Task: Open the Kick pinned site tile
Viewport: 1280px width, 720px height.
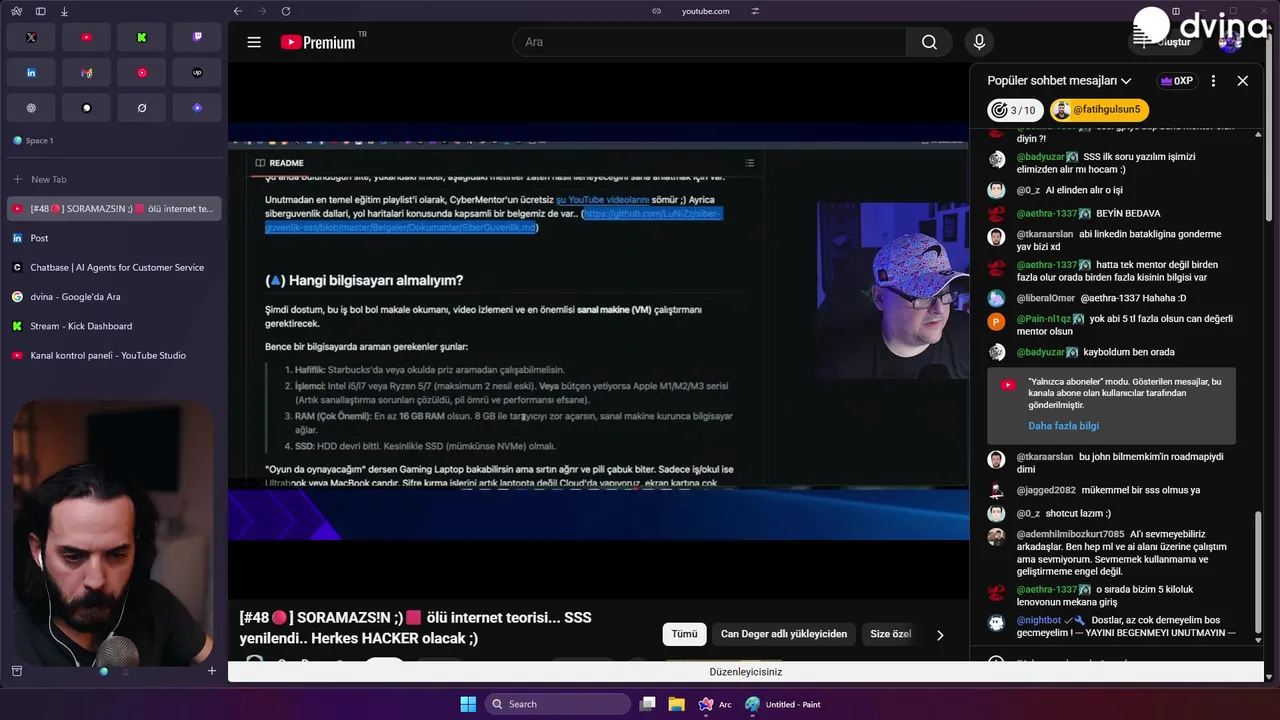Action: pyautogui.click(x=142, y=37)
